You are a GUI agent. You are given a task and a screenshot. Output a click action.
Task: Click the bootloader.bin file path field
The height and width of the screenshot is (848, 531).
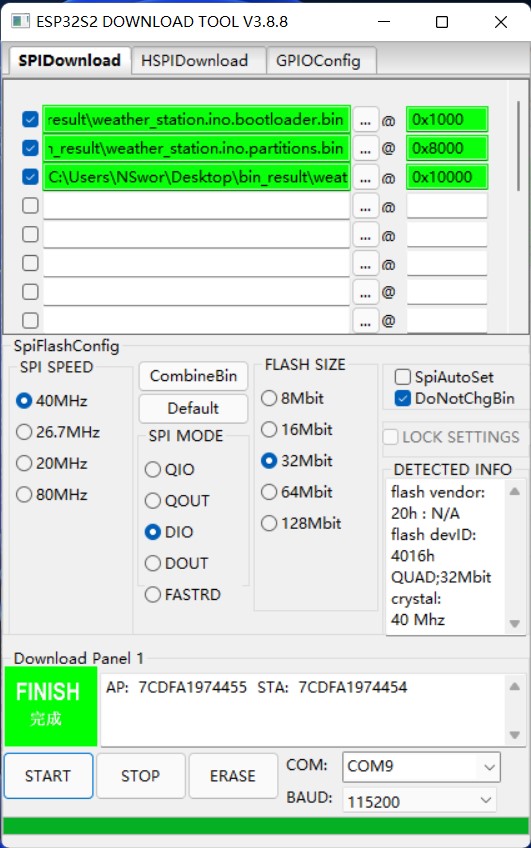coord(196,119)
